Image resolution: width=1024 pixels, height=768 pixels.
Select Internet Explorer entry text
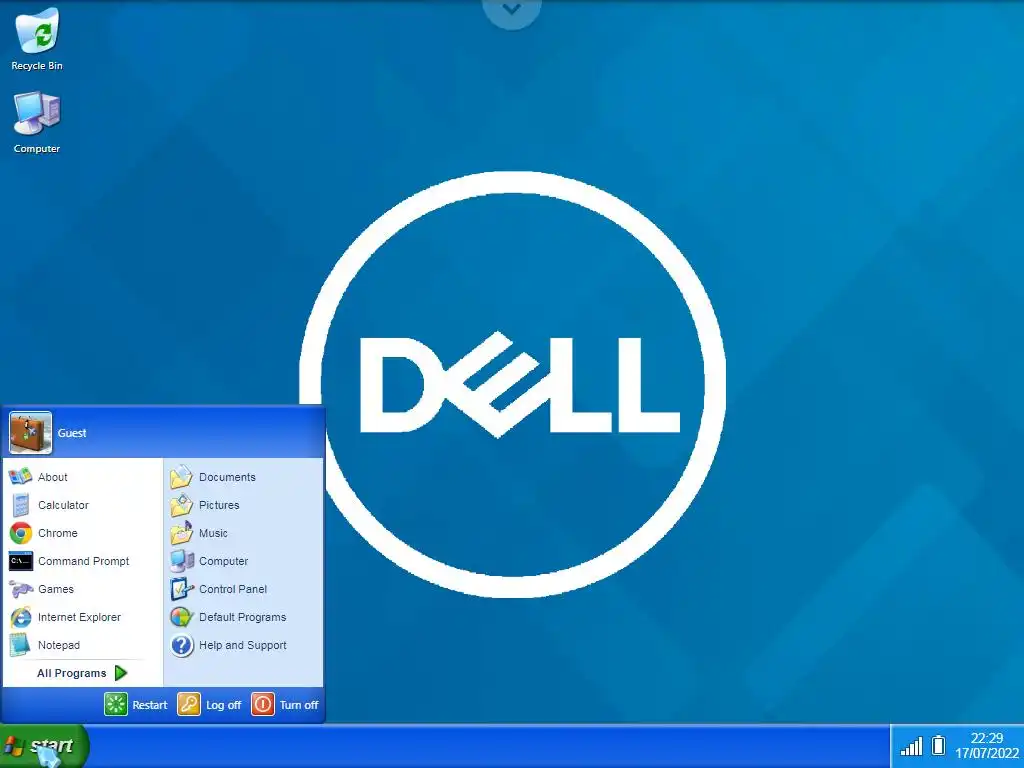[x=79, y=618]
